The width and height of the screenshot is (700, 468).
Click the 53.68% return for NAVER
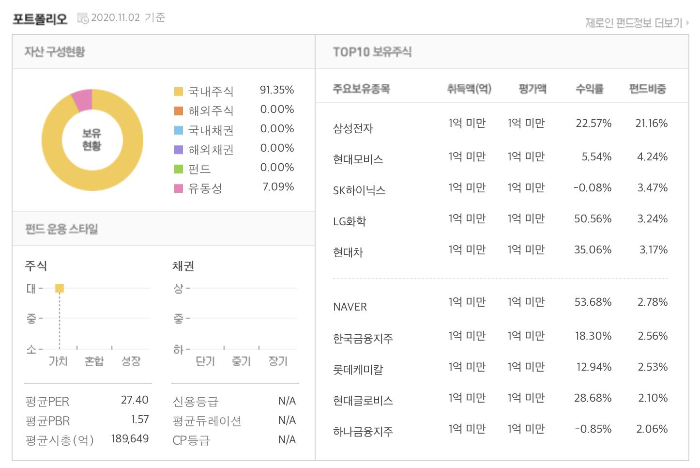click(592, 302)
